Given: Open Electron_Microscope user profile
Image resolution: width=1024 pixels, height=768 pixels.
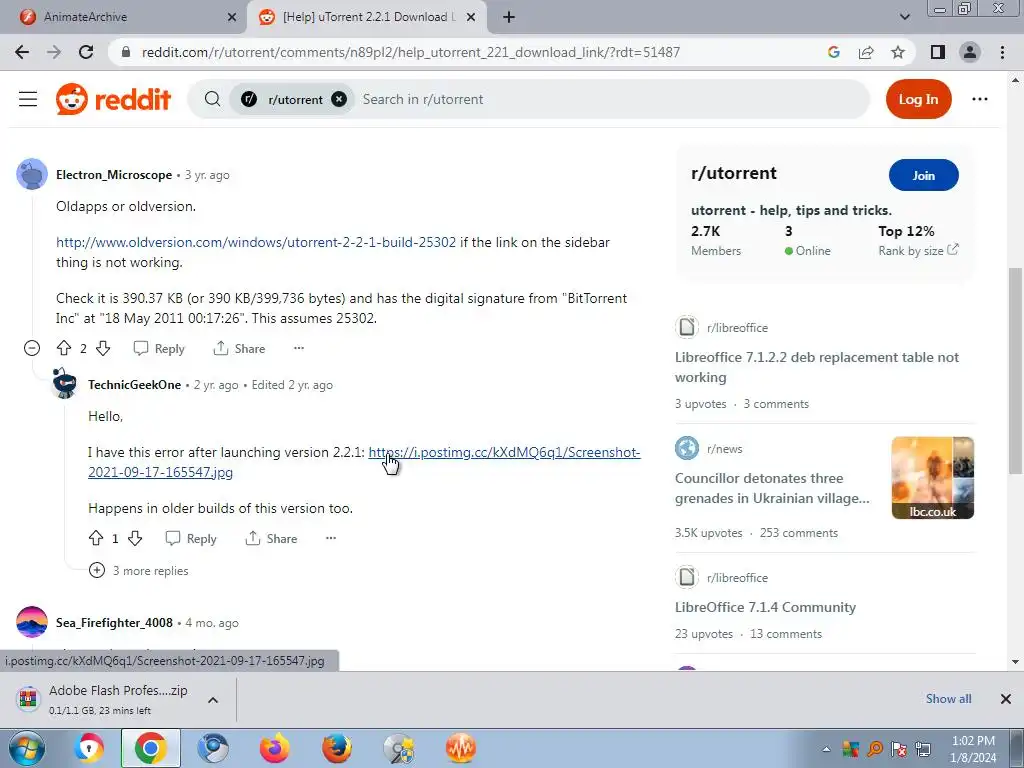Looking at the screenshot, I should point(114,174).
